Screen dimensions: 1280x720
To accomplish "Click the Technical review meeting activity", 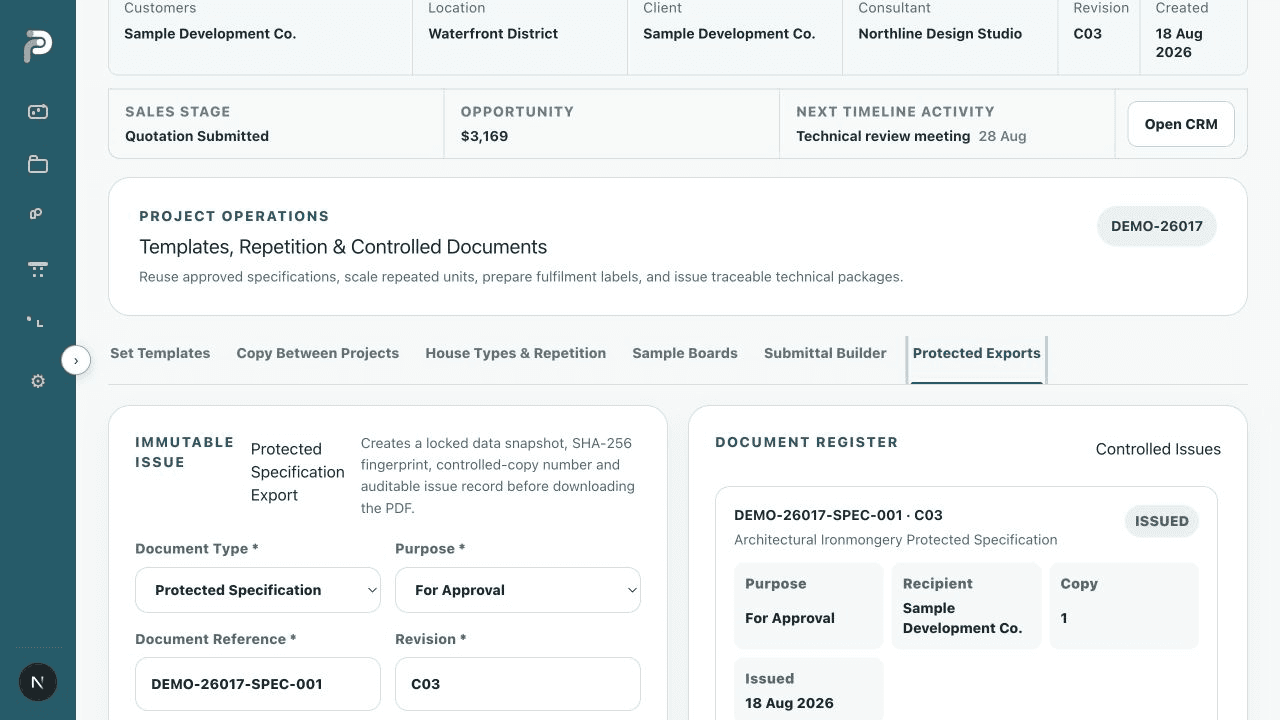I will pyautogui.click(x=883, y=136).
